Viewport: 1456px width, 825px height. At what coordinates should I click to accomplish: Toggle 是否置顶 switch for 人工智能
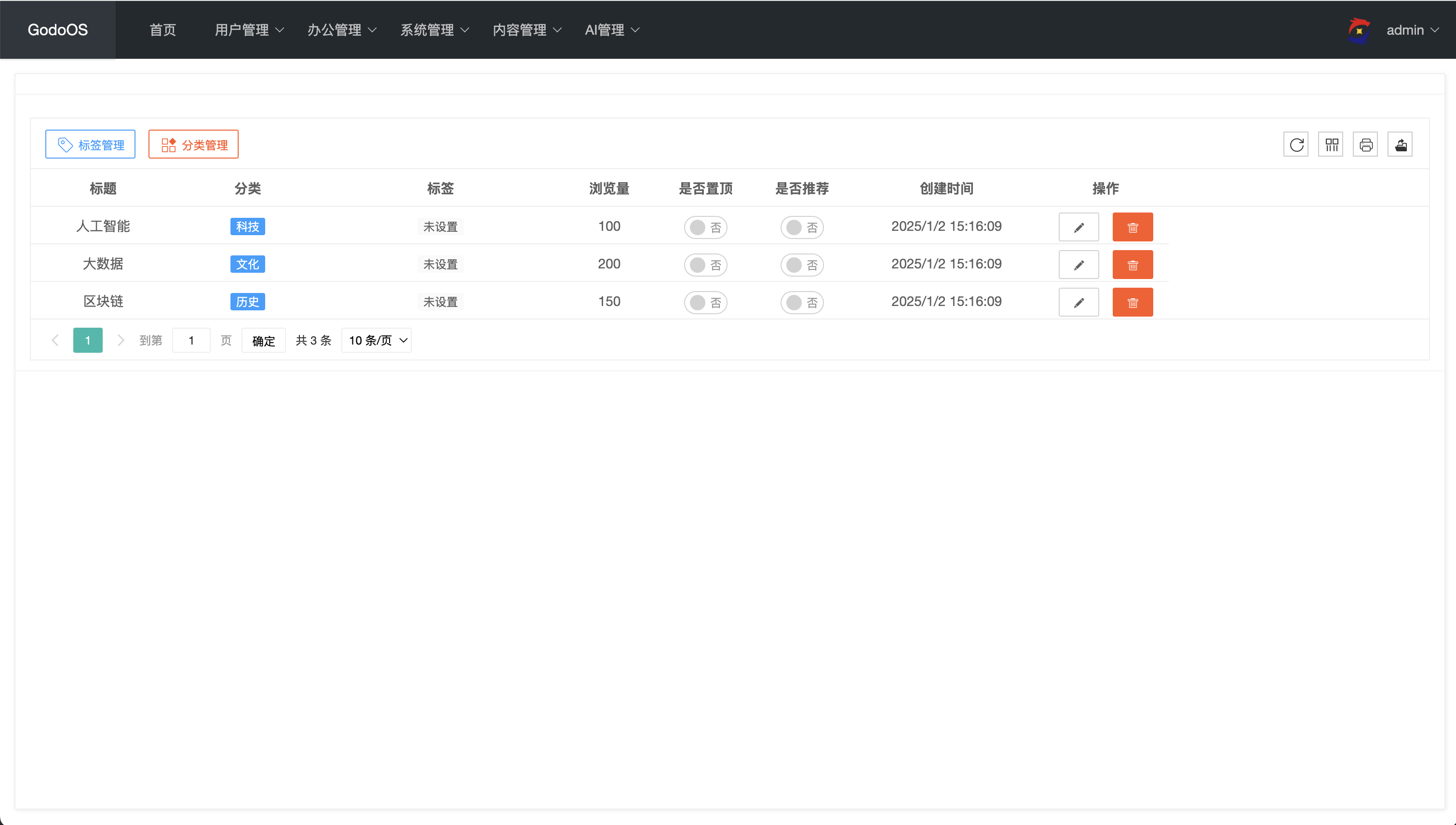(x=705, y=227)
